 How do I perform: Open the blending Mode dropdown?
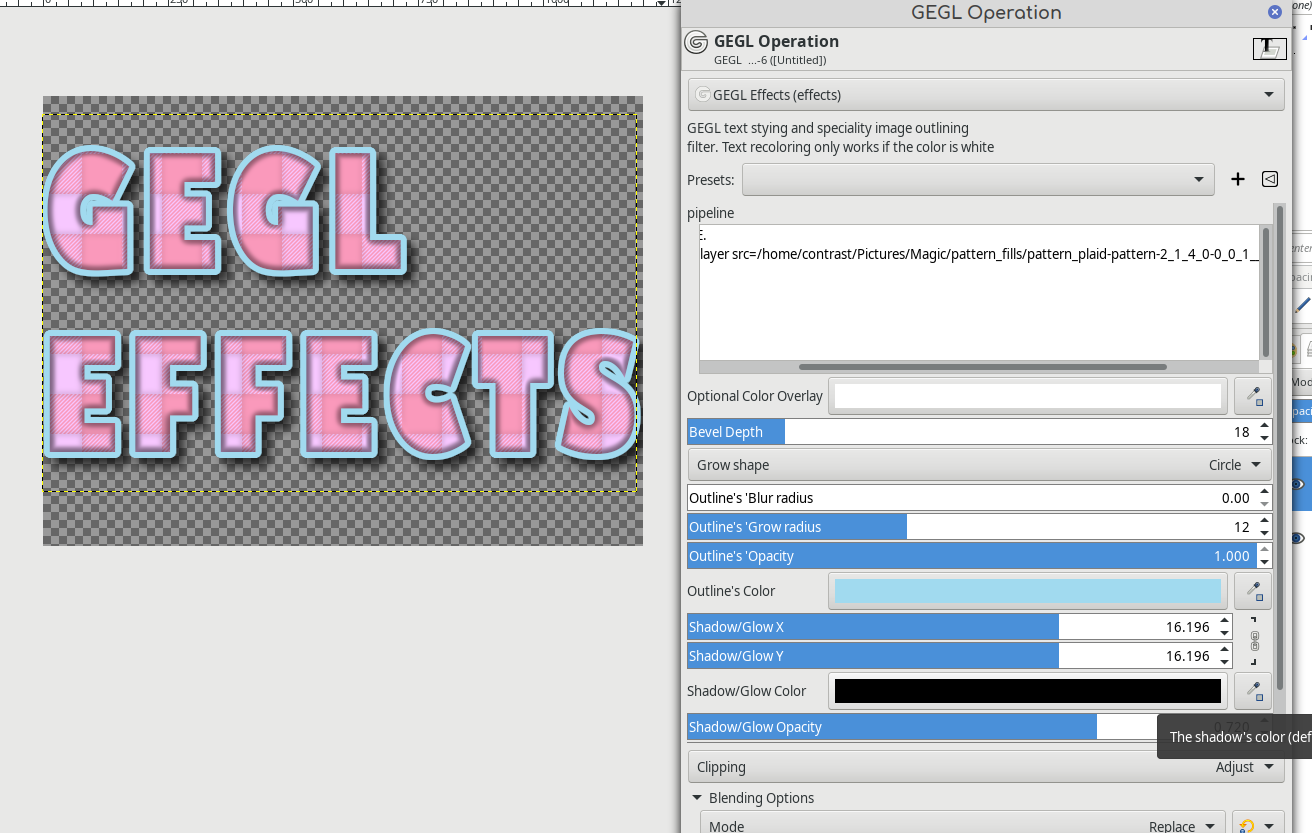pyautogui.click(x=962, y=826)
